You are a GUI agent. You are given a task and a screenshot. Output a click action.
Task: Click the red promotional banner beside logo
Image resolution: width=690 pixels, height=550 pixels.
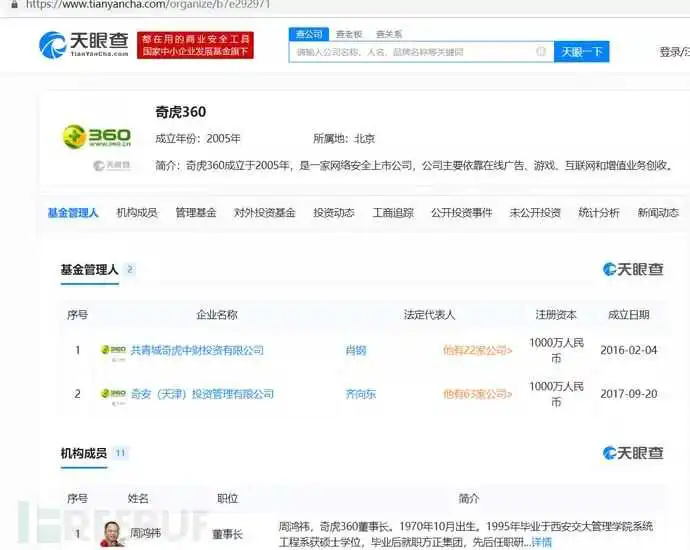coord(195,45)
